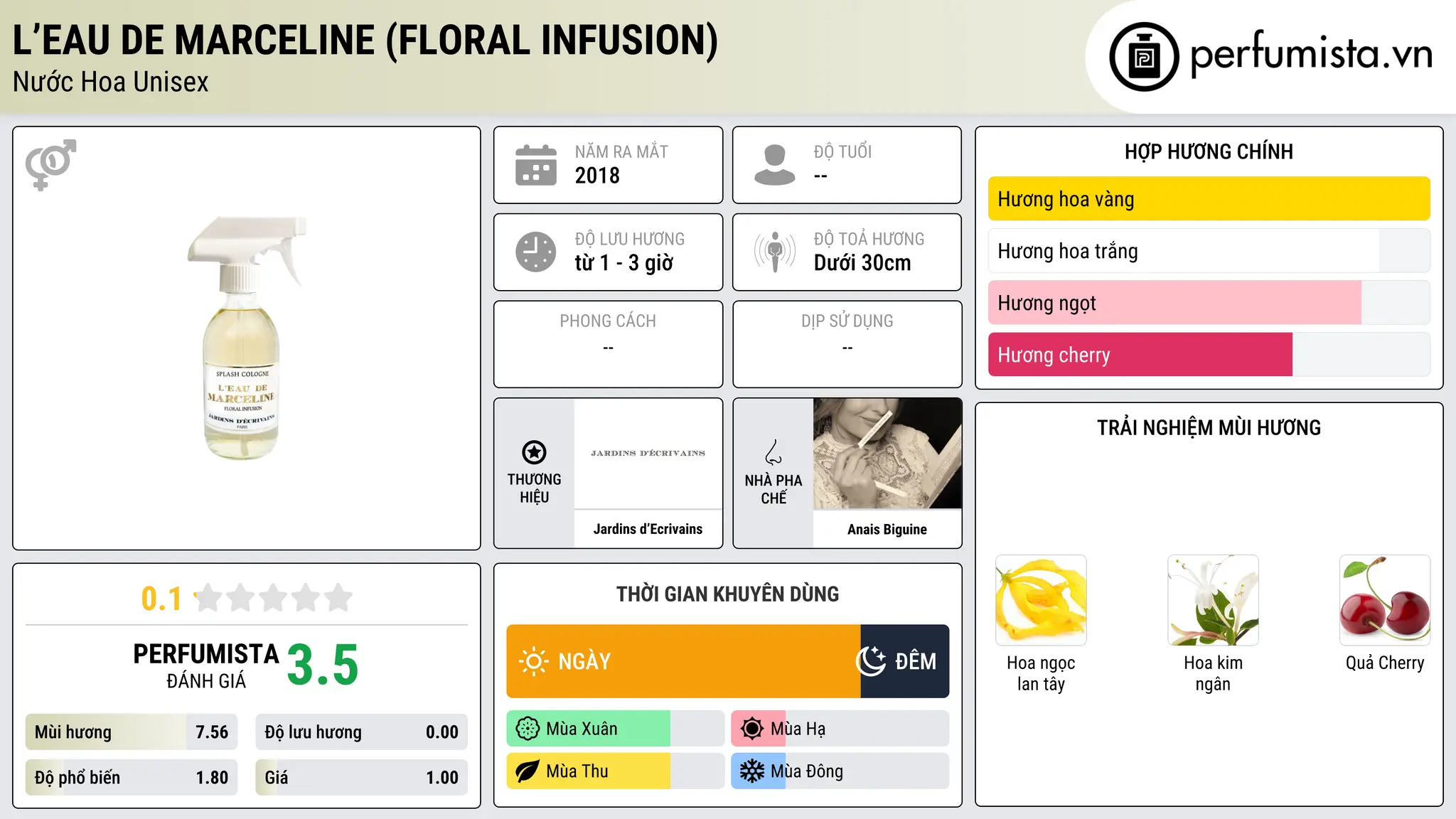Open the Anais Biguine perfumer photo

tap(887, 453)
